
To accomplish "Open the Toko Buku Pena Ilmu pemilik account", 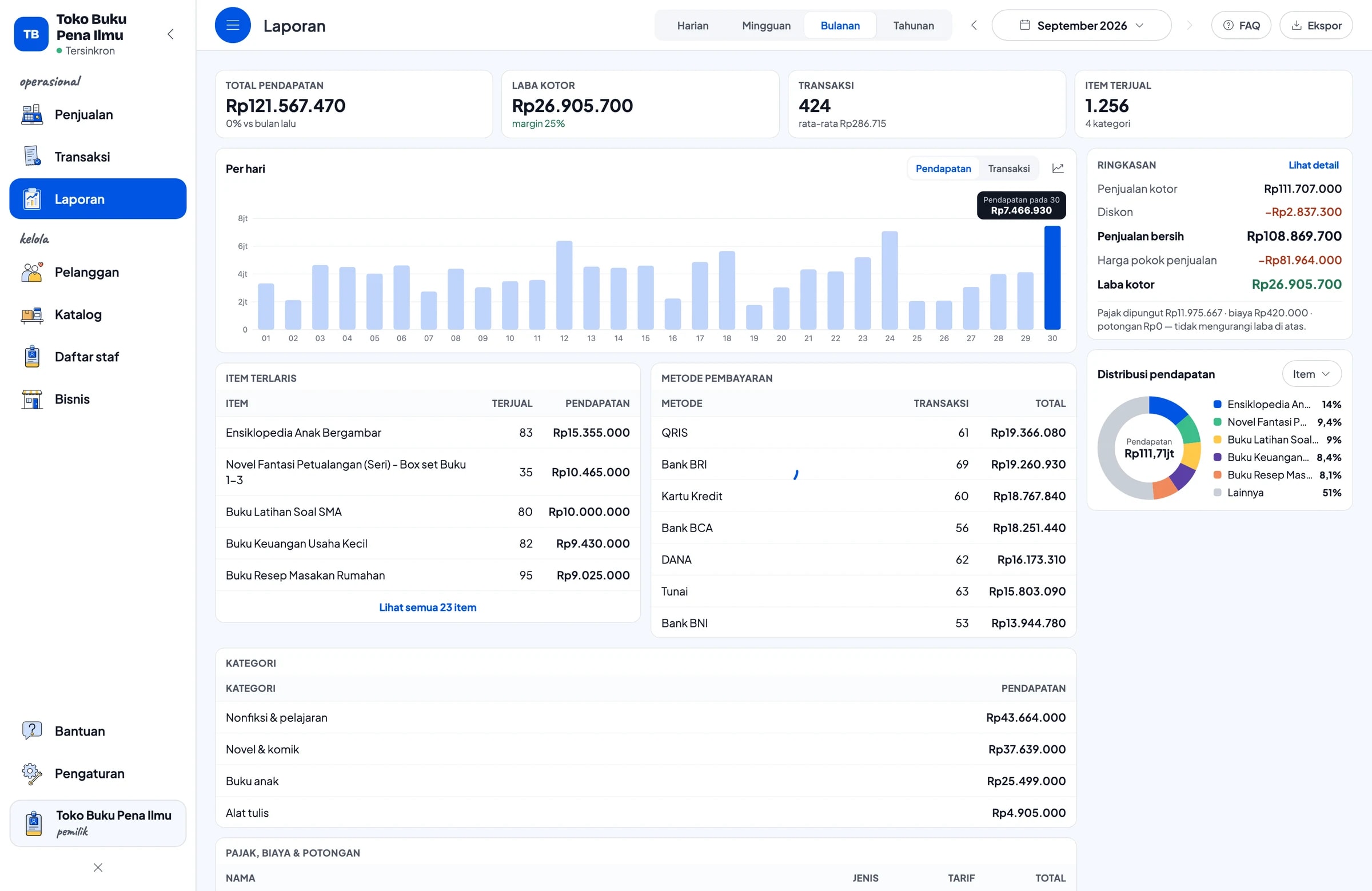I will pyautogui.click(x=98, y=823).
